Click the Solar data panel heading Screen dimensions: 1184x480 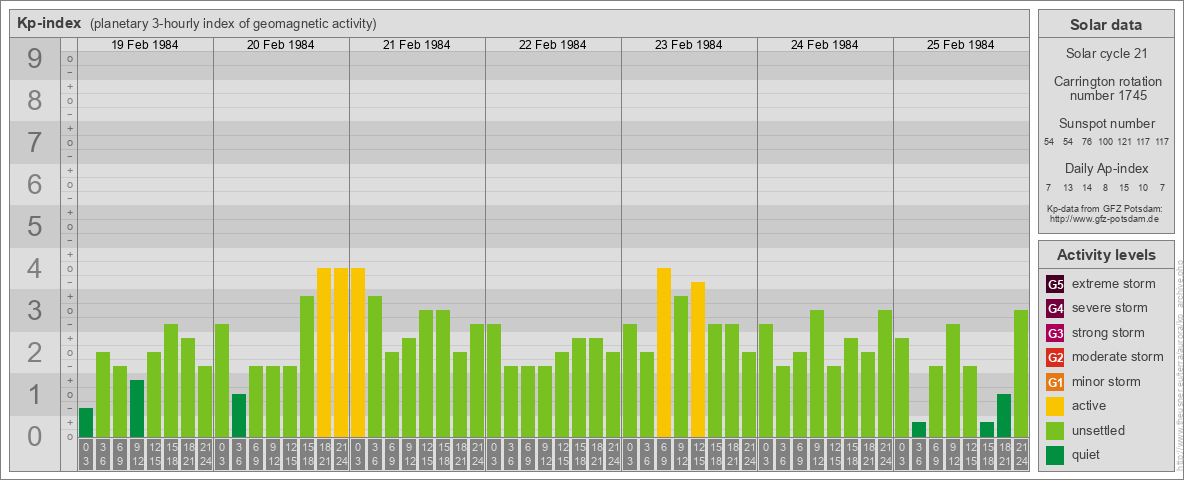[1106, 25]
